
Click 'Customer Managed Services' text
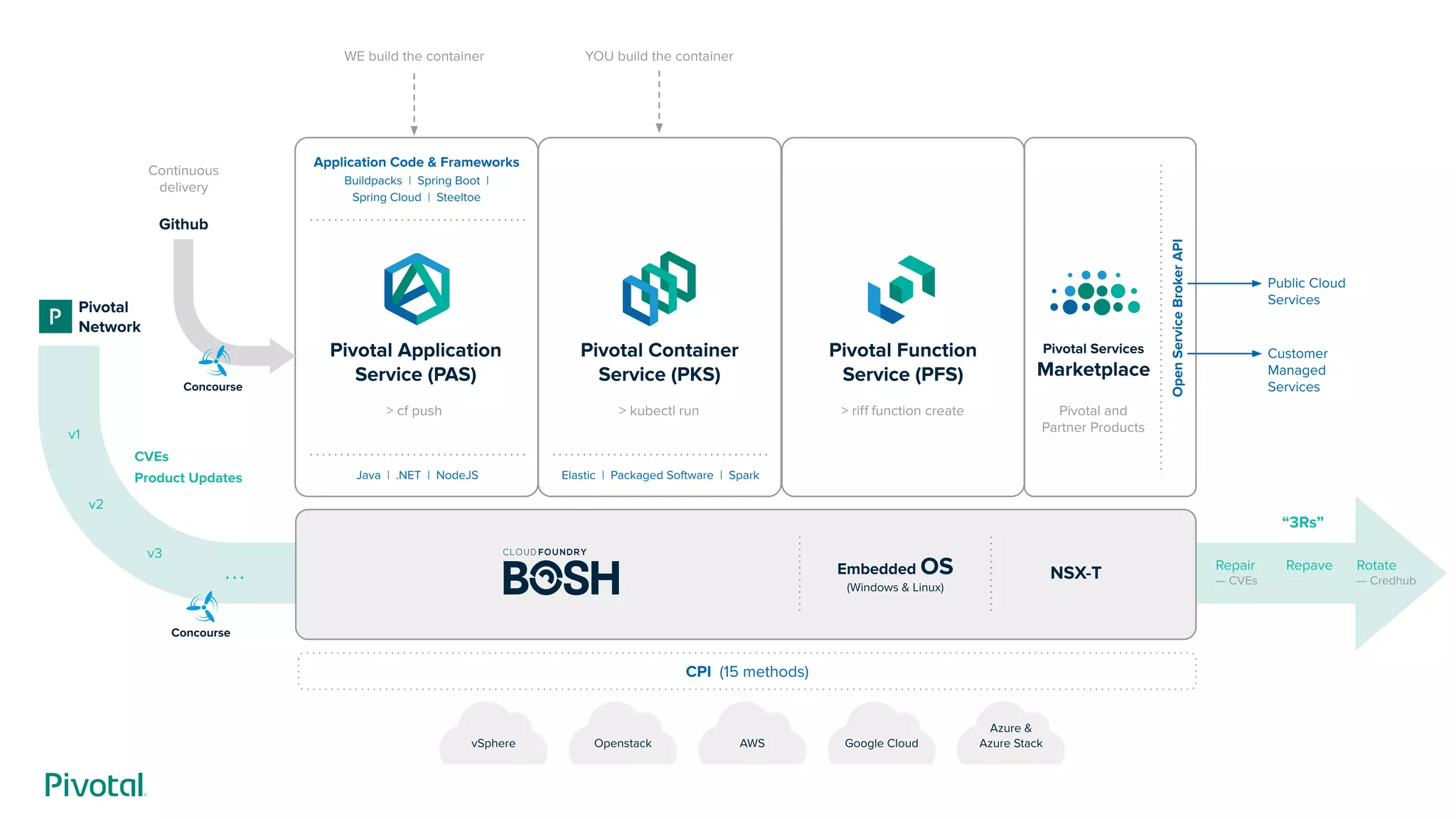(x=1297, y=370)
